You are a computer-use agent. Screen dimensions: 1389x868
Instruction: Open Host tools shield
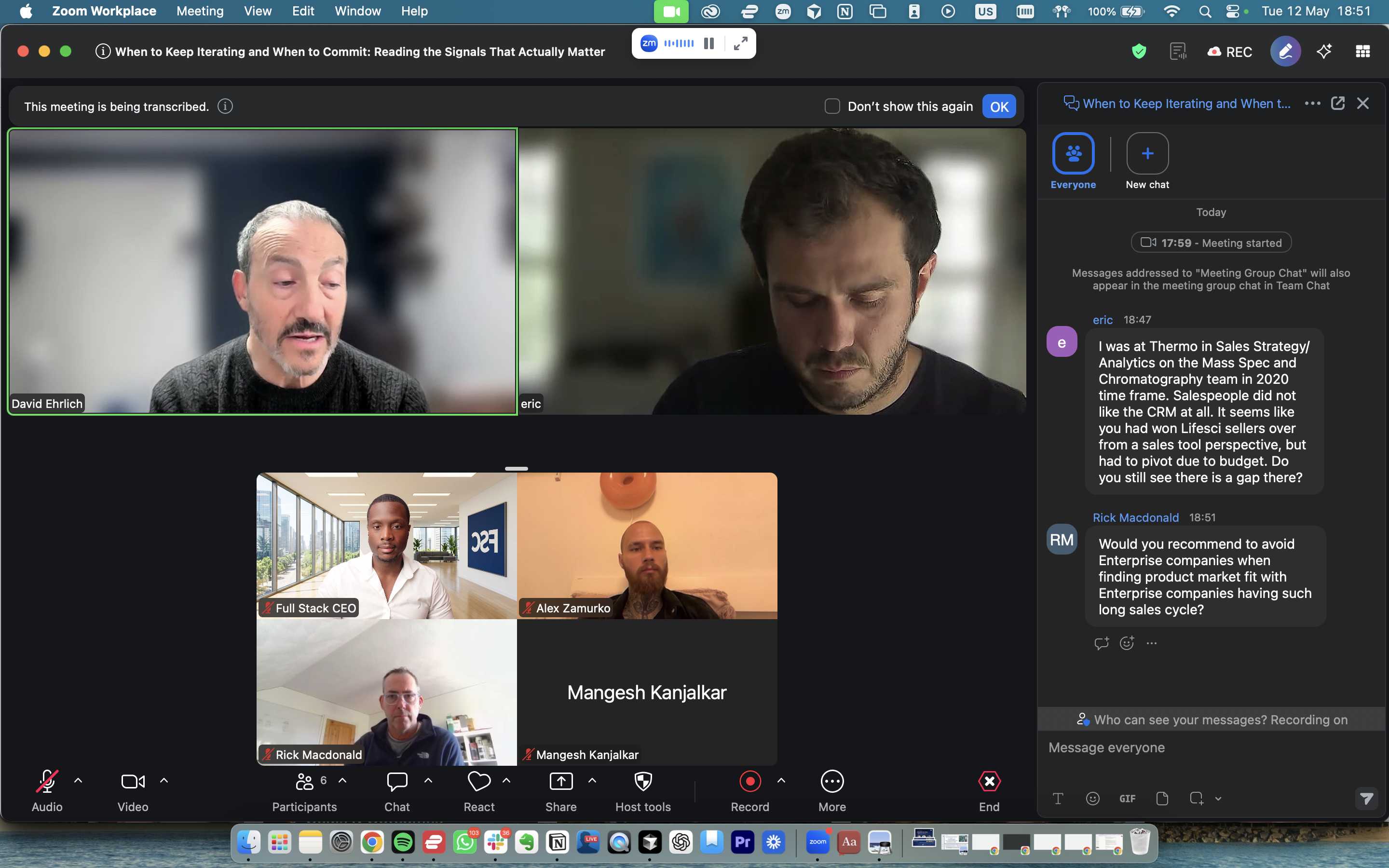coord(643,791)
